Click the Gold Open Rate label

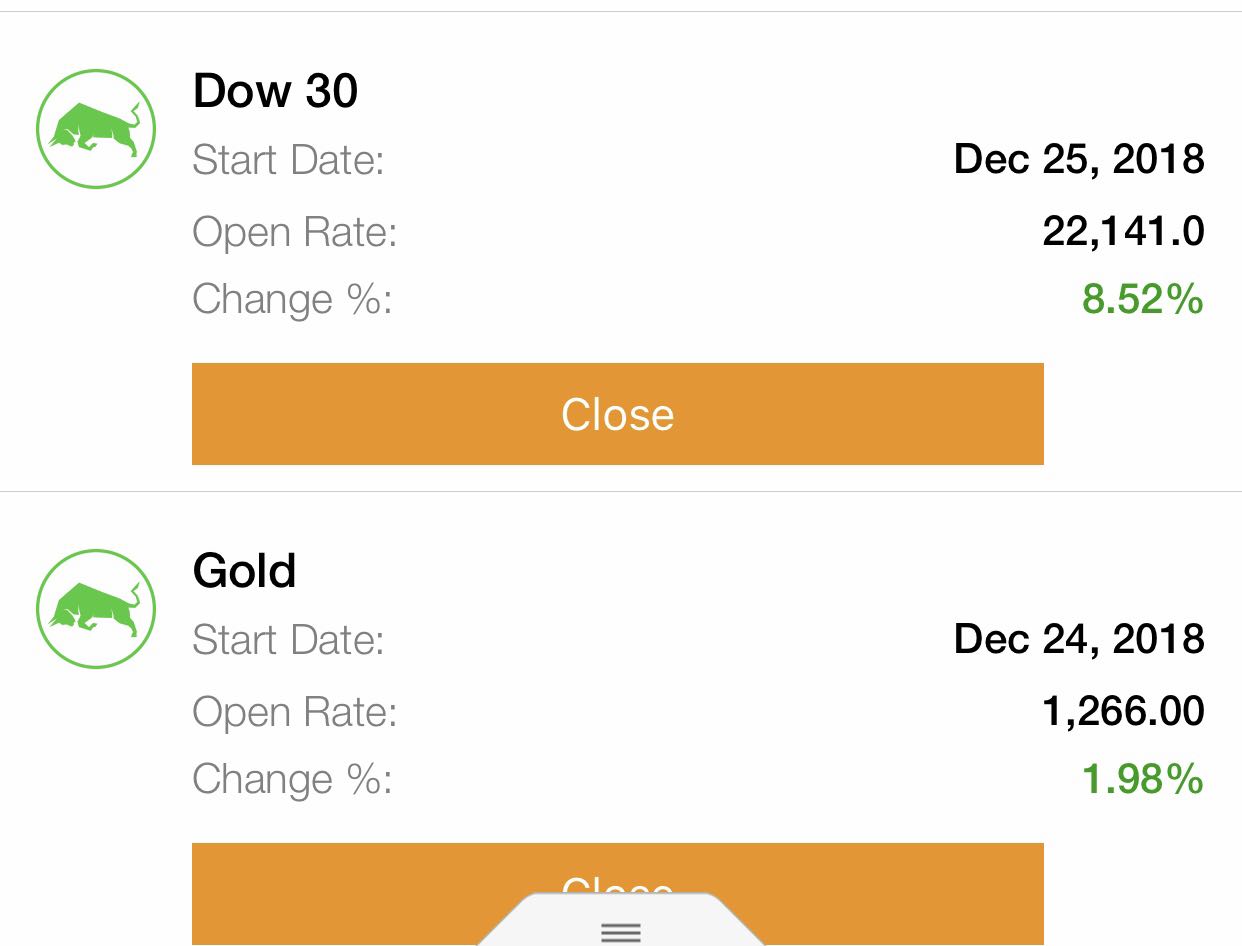(x=294, y=712)
